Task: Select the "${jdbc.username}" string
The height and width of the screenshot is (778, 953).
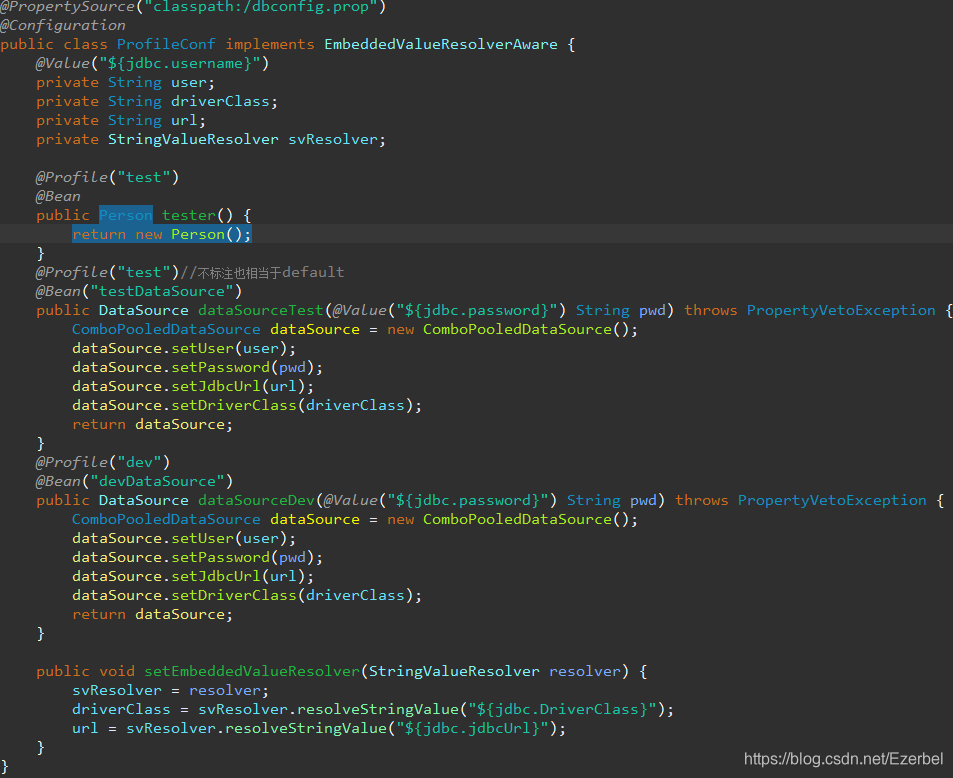Action: click(x=179, y=63)
